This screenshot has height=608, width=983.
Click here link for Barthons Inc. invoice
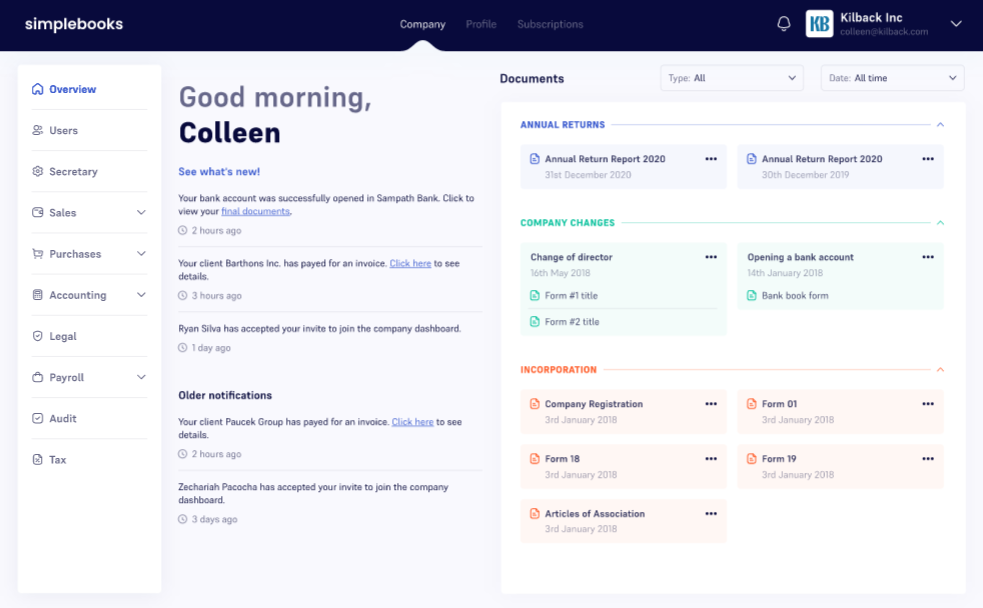tap(410, 263)
